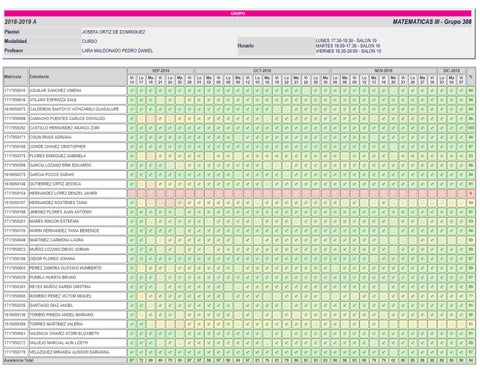Click the Horario label
This screenshot has width=480, height=371.
click(x=246, y=46)
